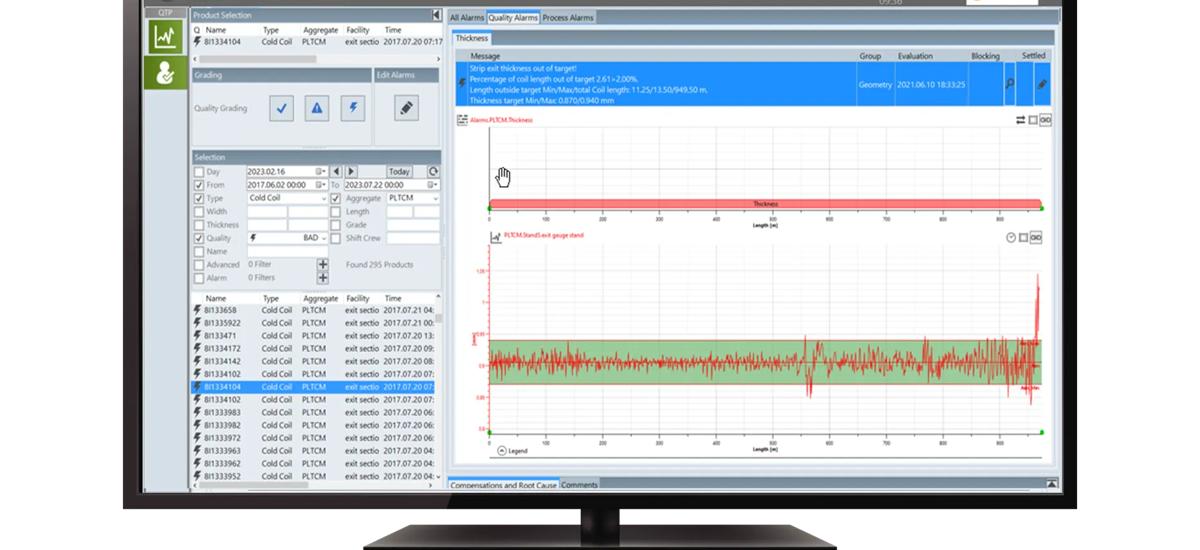The image size is (1200, 550).
Task: Sort alarms by Group column header
Action: click(x=870, y=56)
